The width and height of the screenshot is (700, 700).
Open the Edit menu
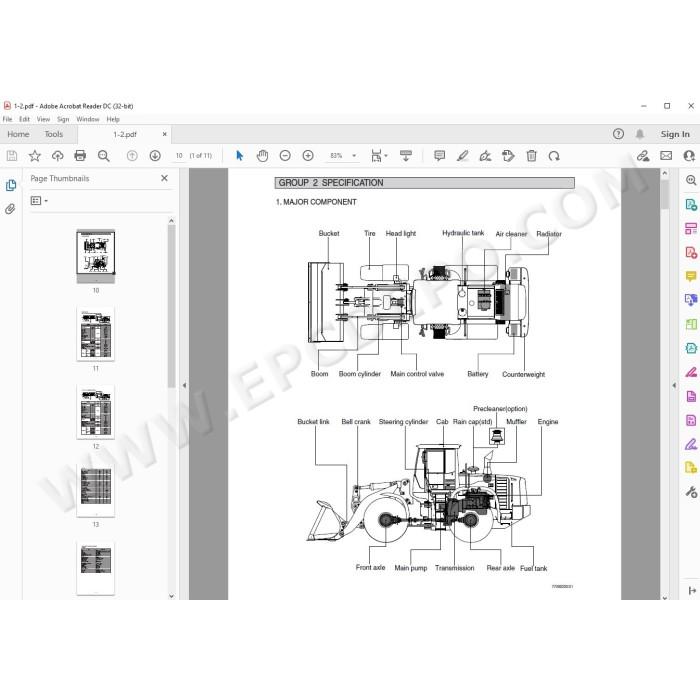click(x=24, y=119)
